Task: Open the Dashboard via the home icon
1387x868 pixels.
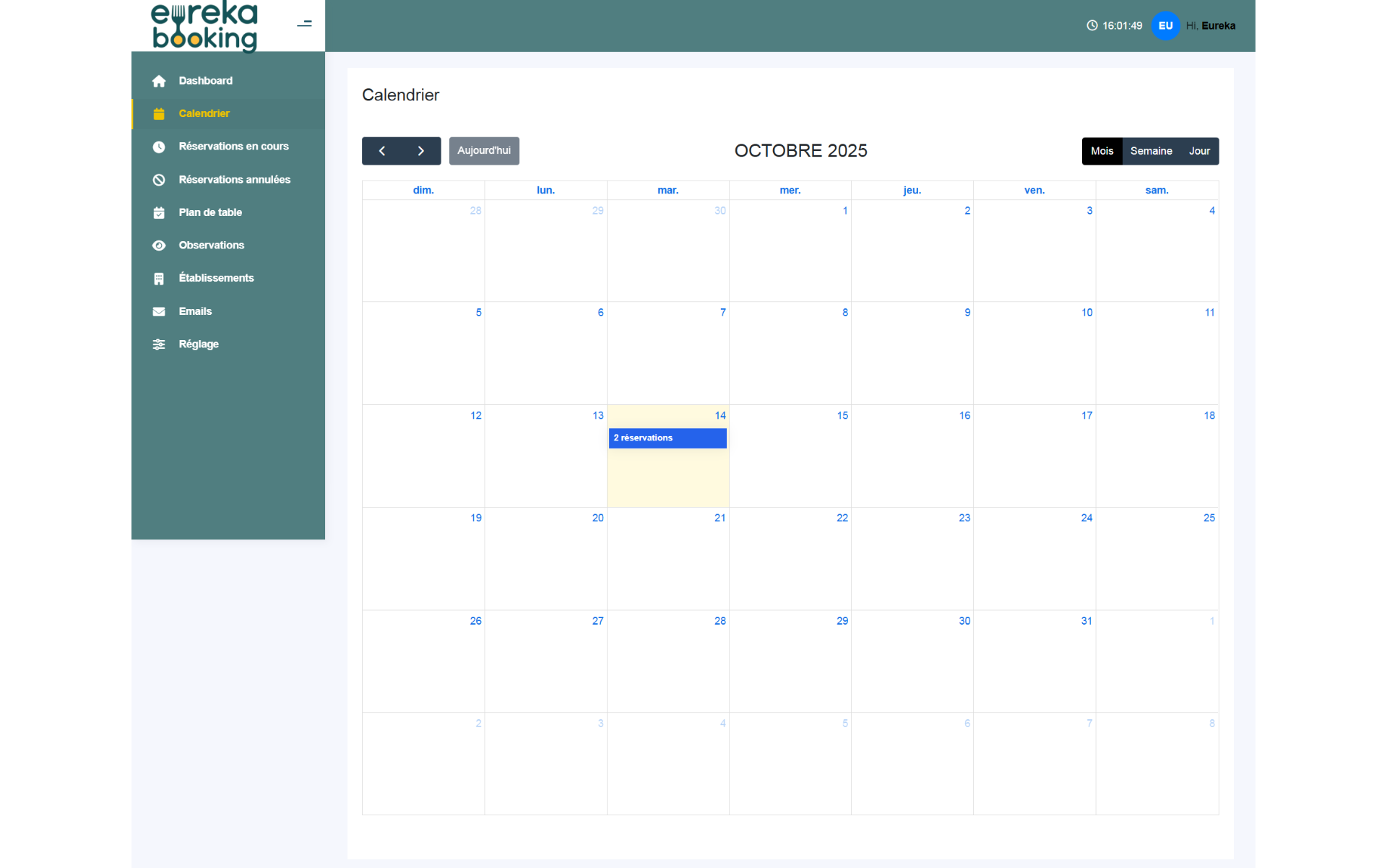Action: tap(159, 81)
